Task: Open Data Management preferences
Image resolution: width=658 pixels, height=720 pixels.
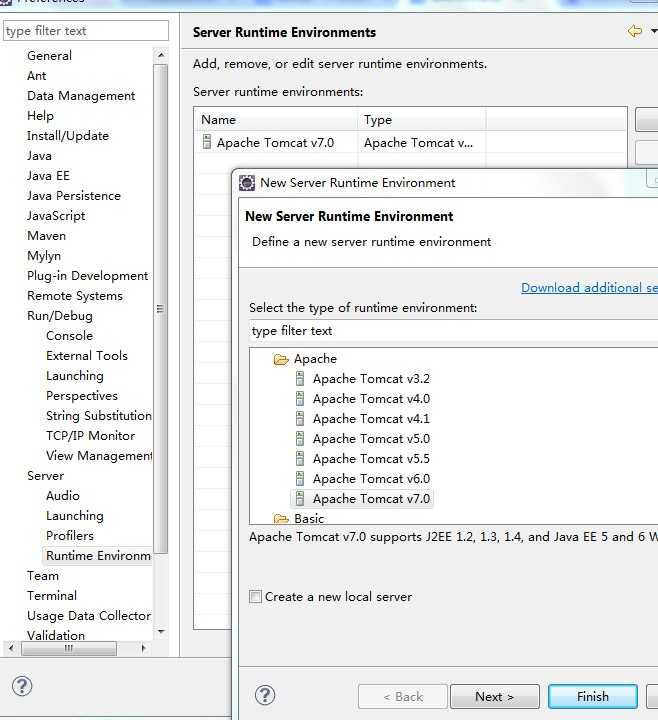Action: [81, 96]
